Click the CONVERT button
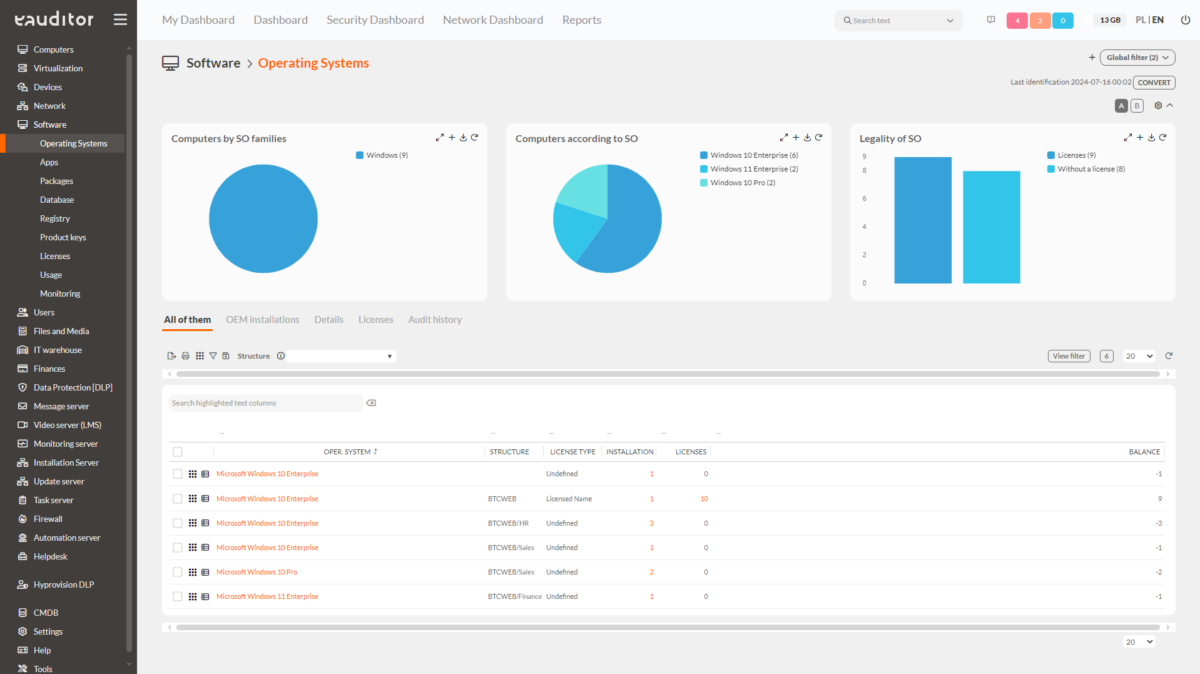This screenshot has height=674, width=1200. (x=1154, y=82)
